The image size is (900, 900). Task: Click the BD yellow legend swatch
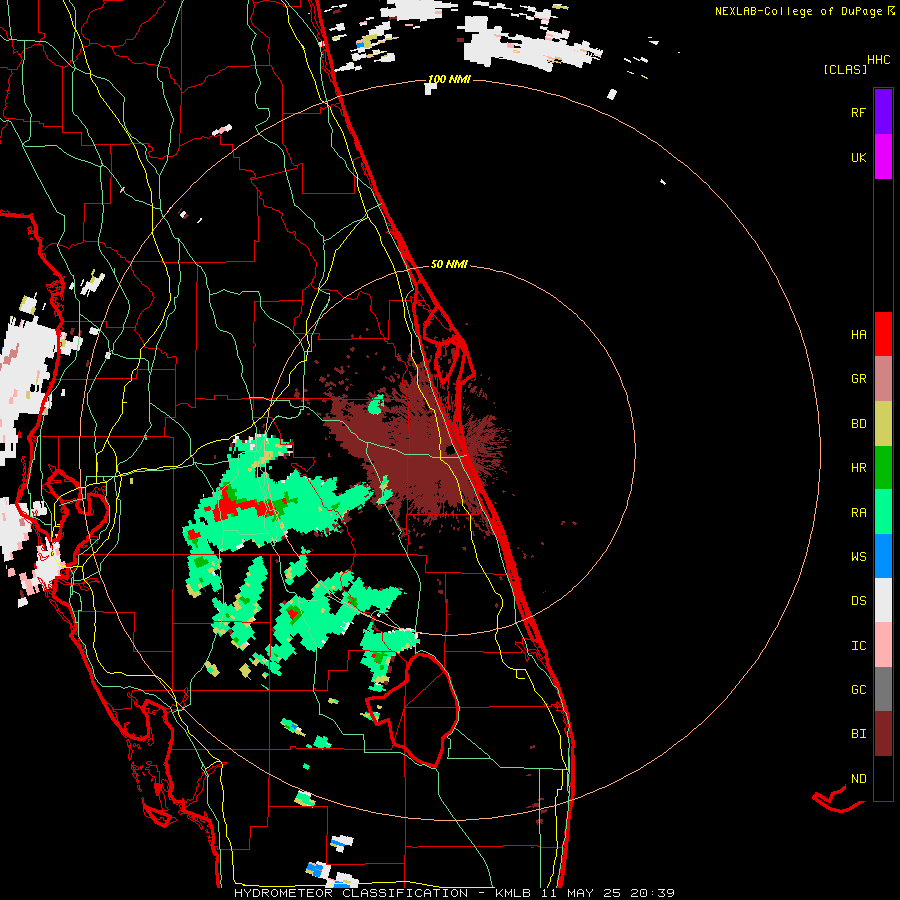883,424
